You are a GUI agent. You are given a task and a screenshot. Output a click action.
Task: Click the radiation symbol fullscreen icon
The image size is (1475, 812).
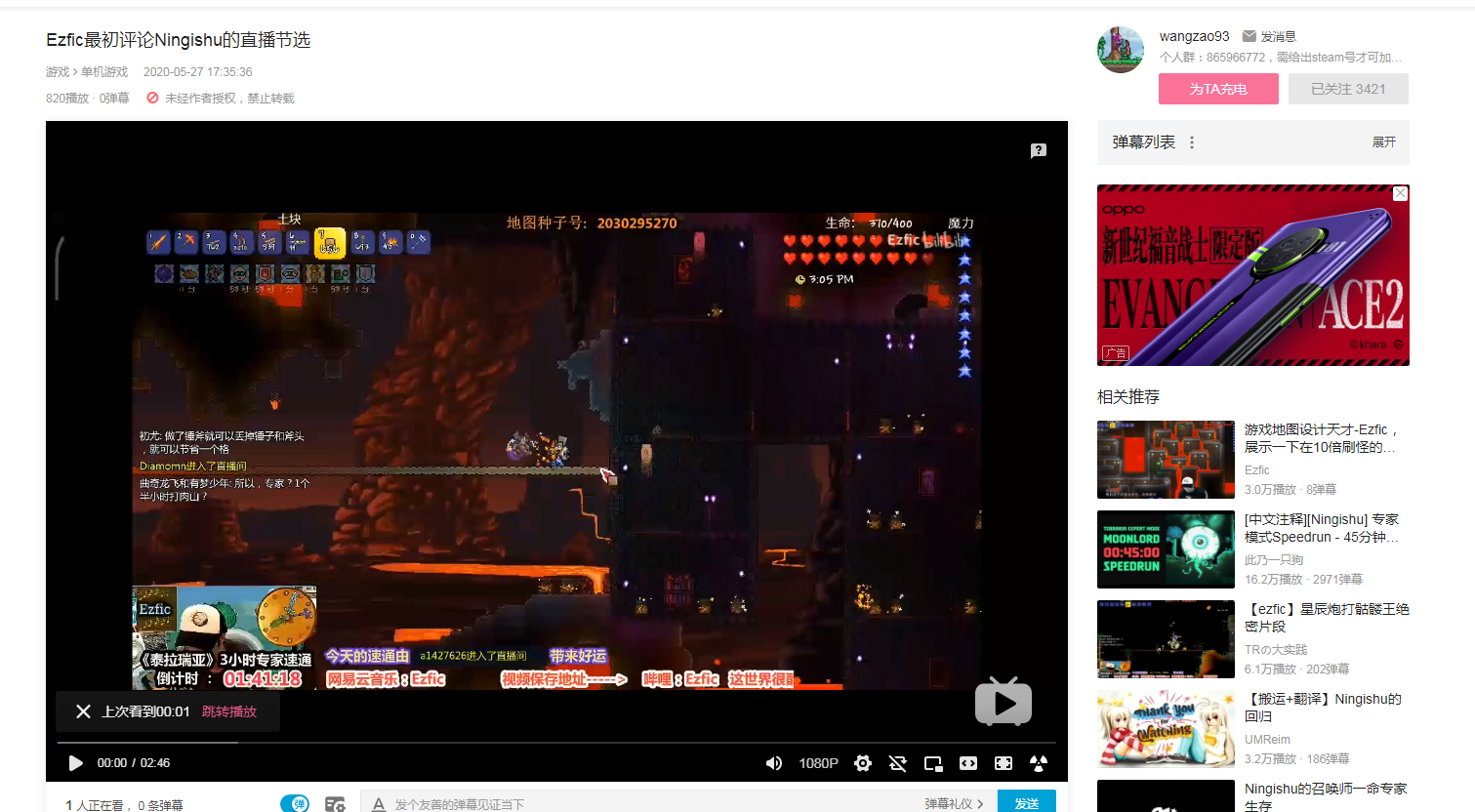tap(1039, 763)
